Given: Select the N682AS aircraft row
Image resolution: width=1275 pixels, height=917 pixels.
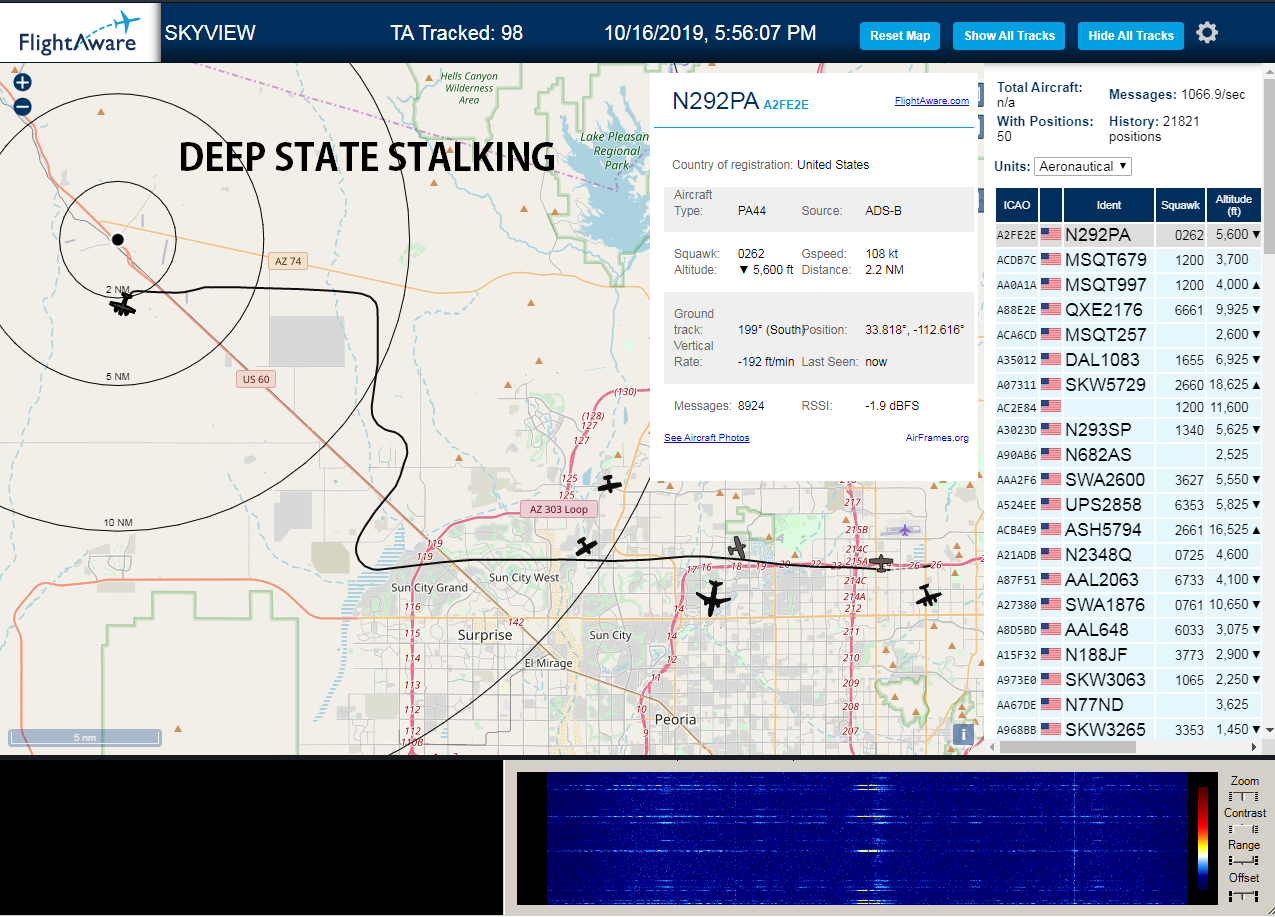Looking at the screenshot, I should [x=1129, y=455].
